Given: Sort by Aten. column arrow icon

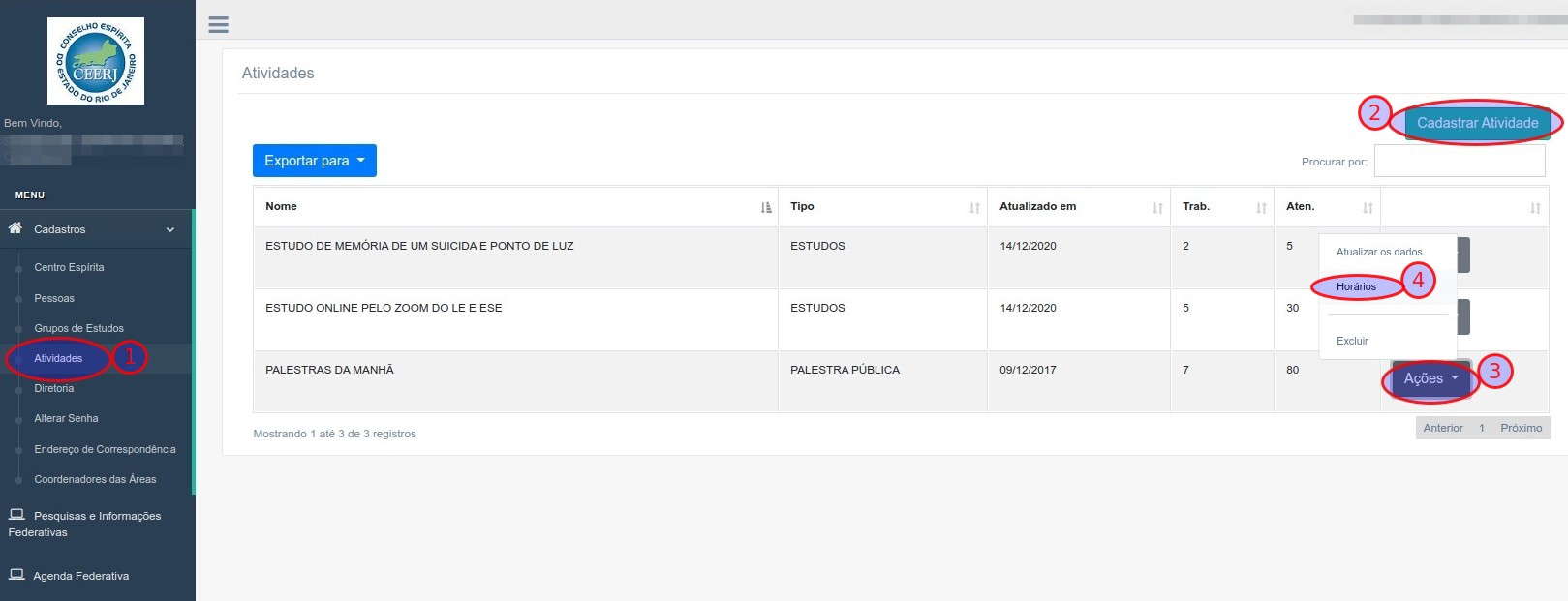Looking at the screenshot, I should pos(1368,207).
